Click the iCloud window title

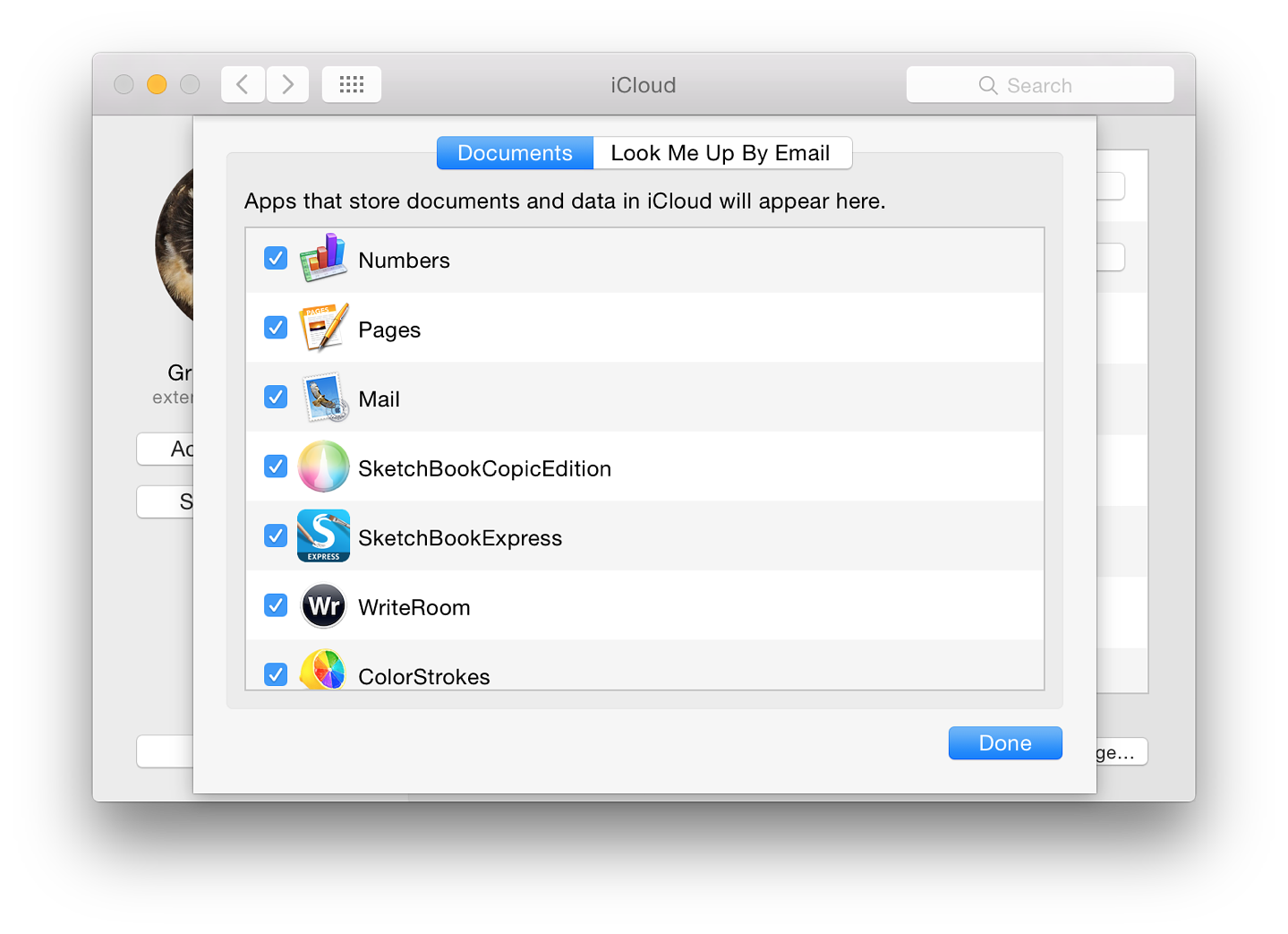644,85
